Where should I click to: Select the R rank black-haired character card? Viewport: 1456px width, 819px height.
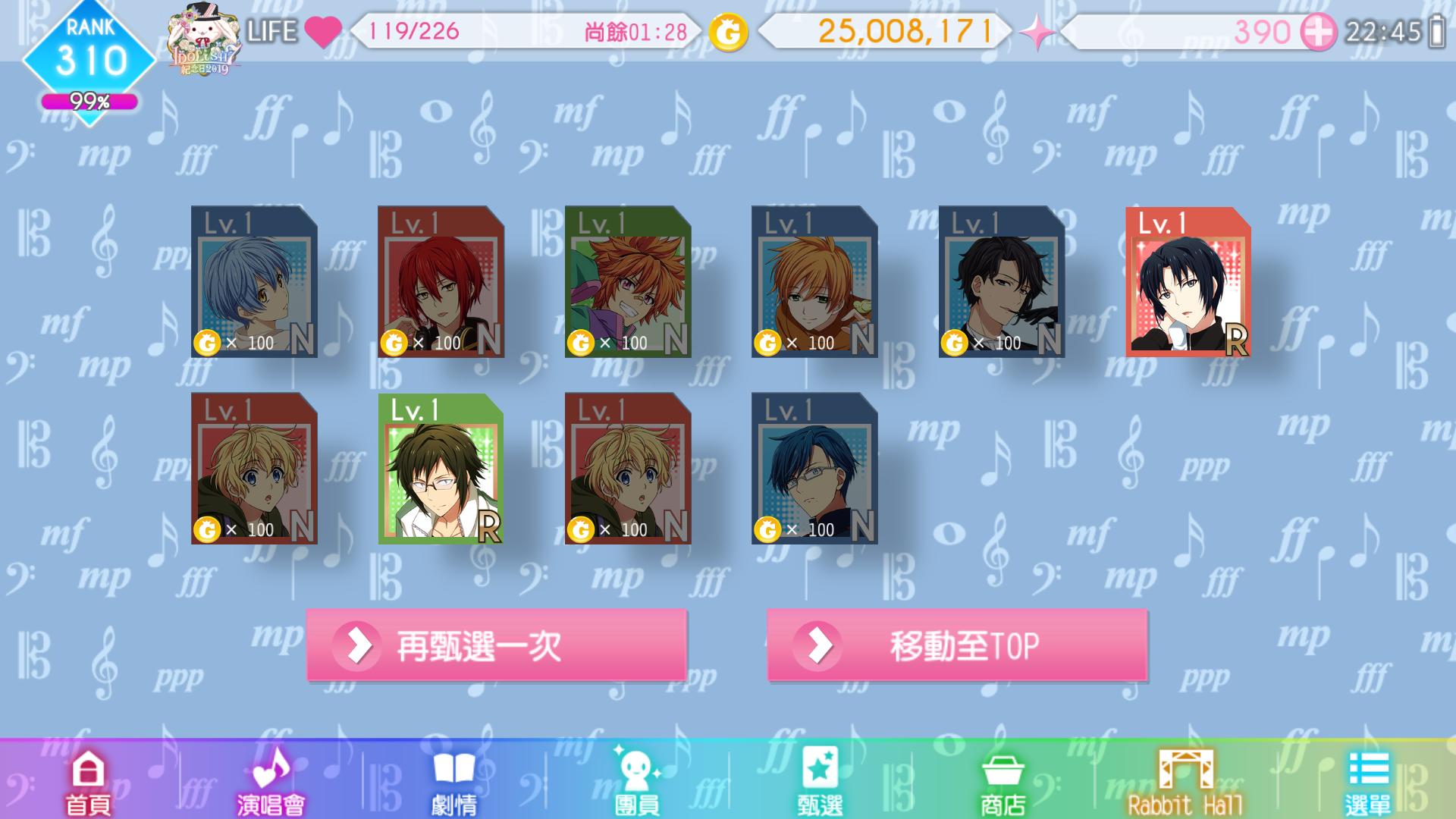point(1188,281)
